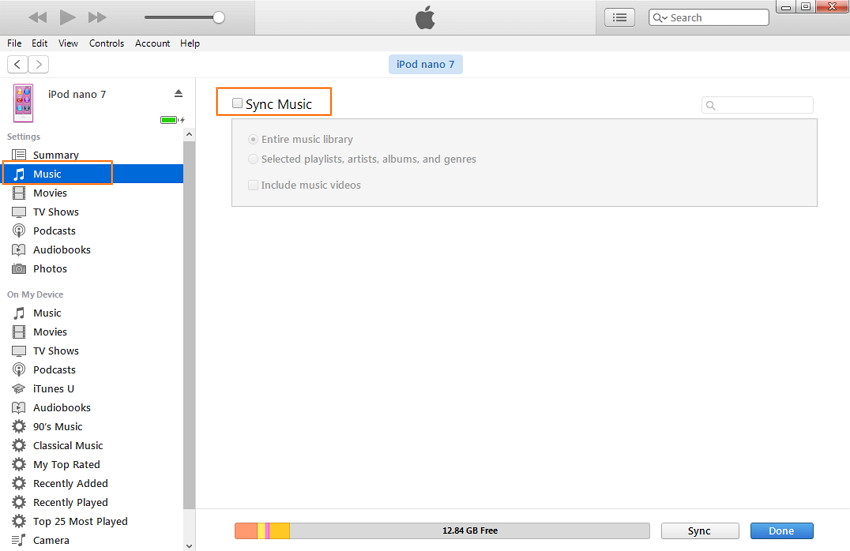
Task: Open the Account menu
Action: [152, 44]
